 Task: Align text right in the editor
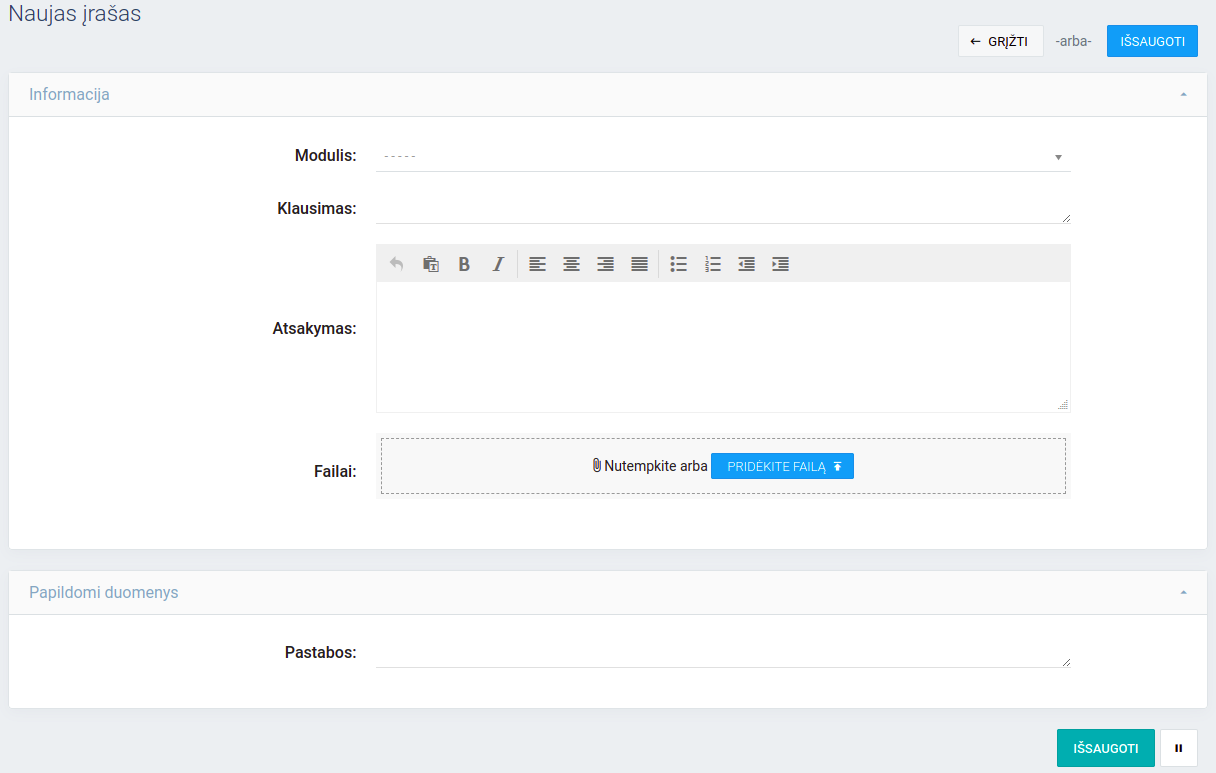tap(605, 264)
